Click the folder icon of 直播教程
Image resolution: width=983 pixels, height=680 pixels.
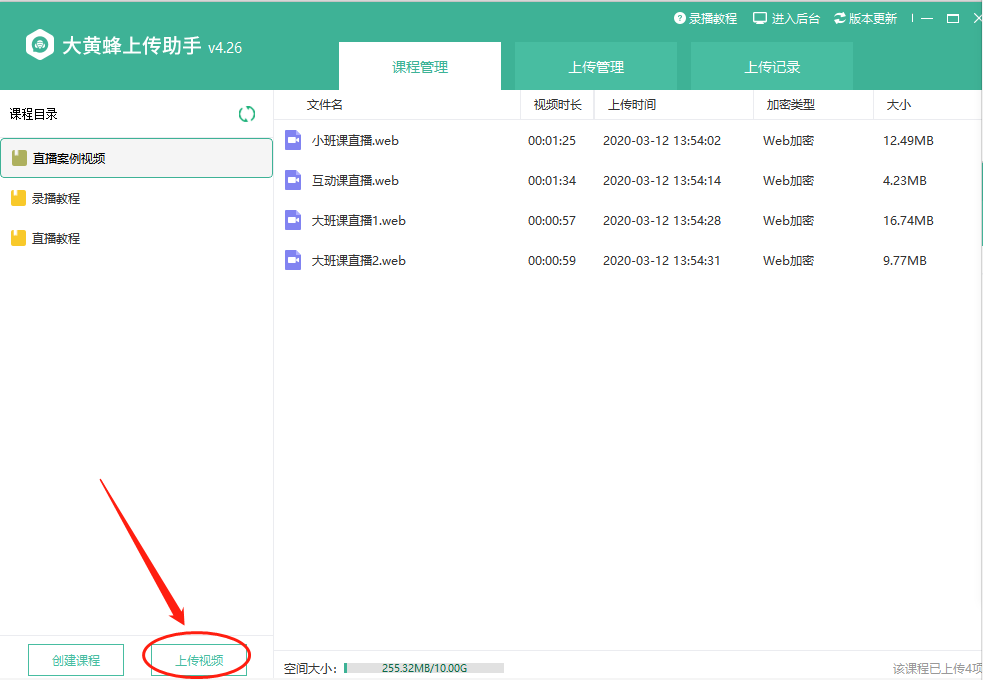18,238
